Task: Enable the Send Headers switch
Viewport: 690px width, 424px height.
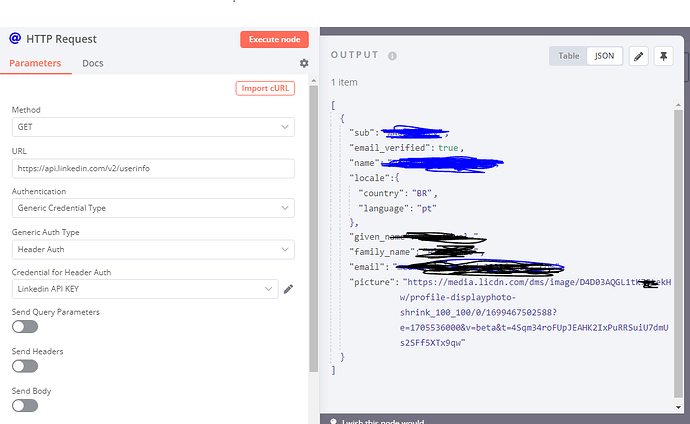Action: click(x=25, y=366)
